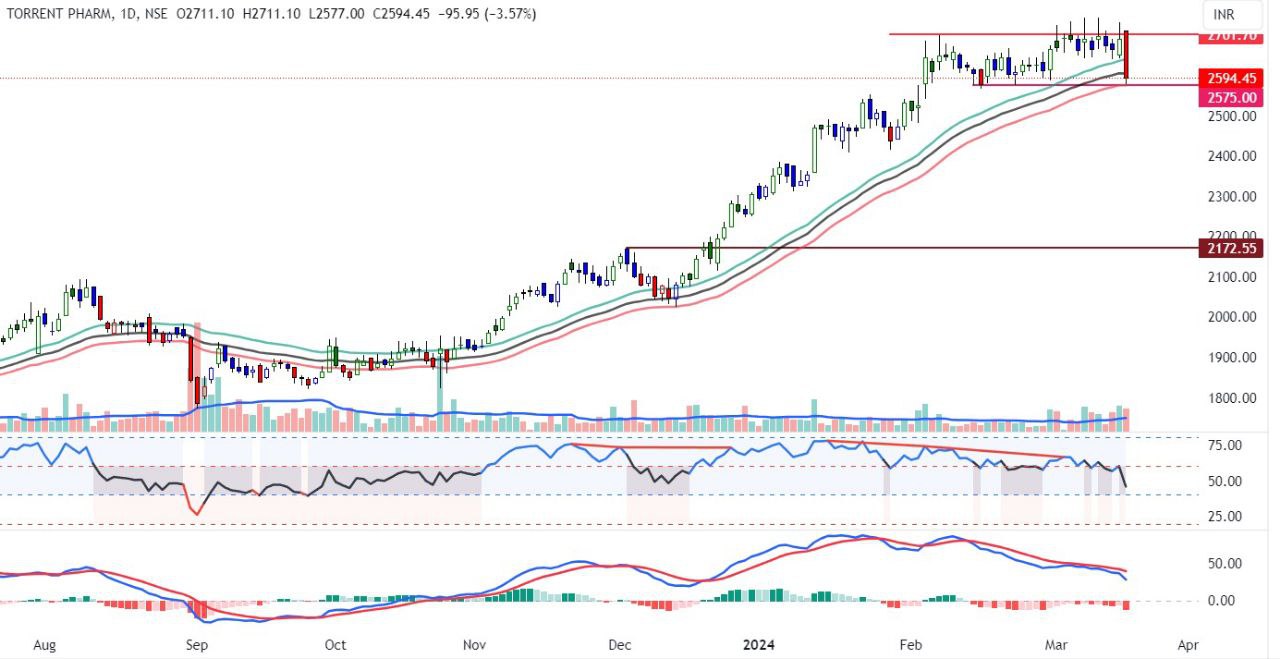Click the NSE exchange label
Screen dimensions: 1280x659
pyautogui.click(x=151, y=14)
